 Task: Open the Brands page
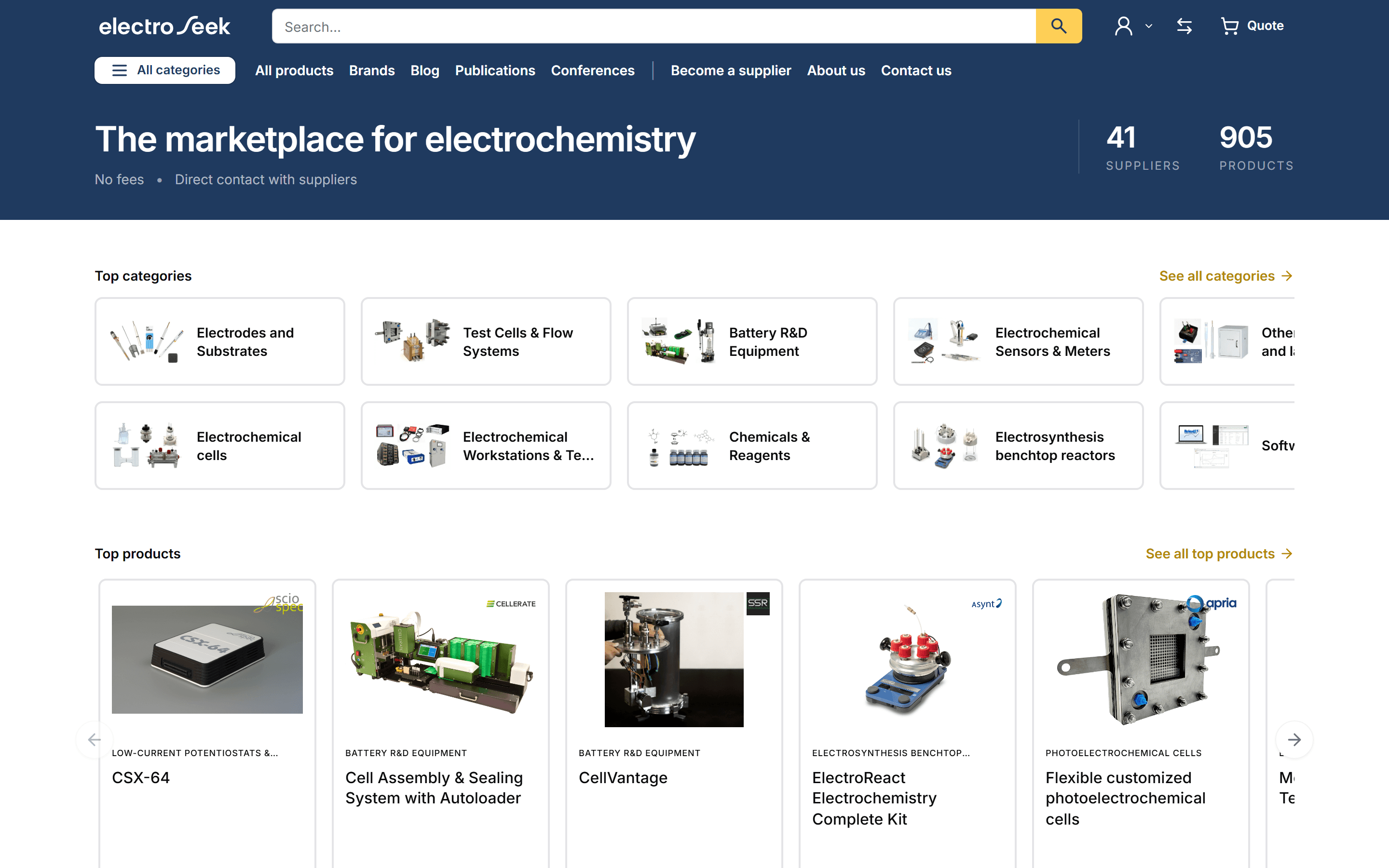pos(371,70)
